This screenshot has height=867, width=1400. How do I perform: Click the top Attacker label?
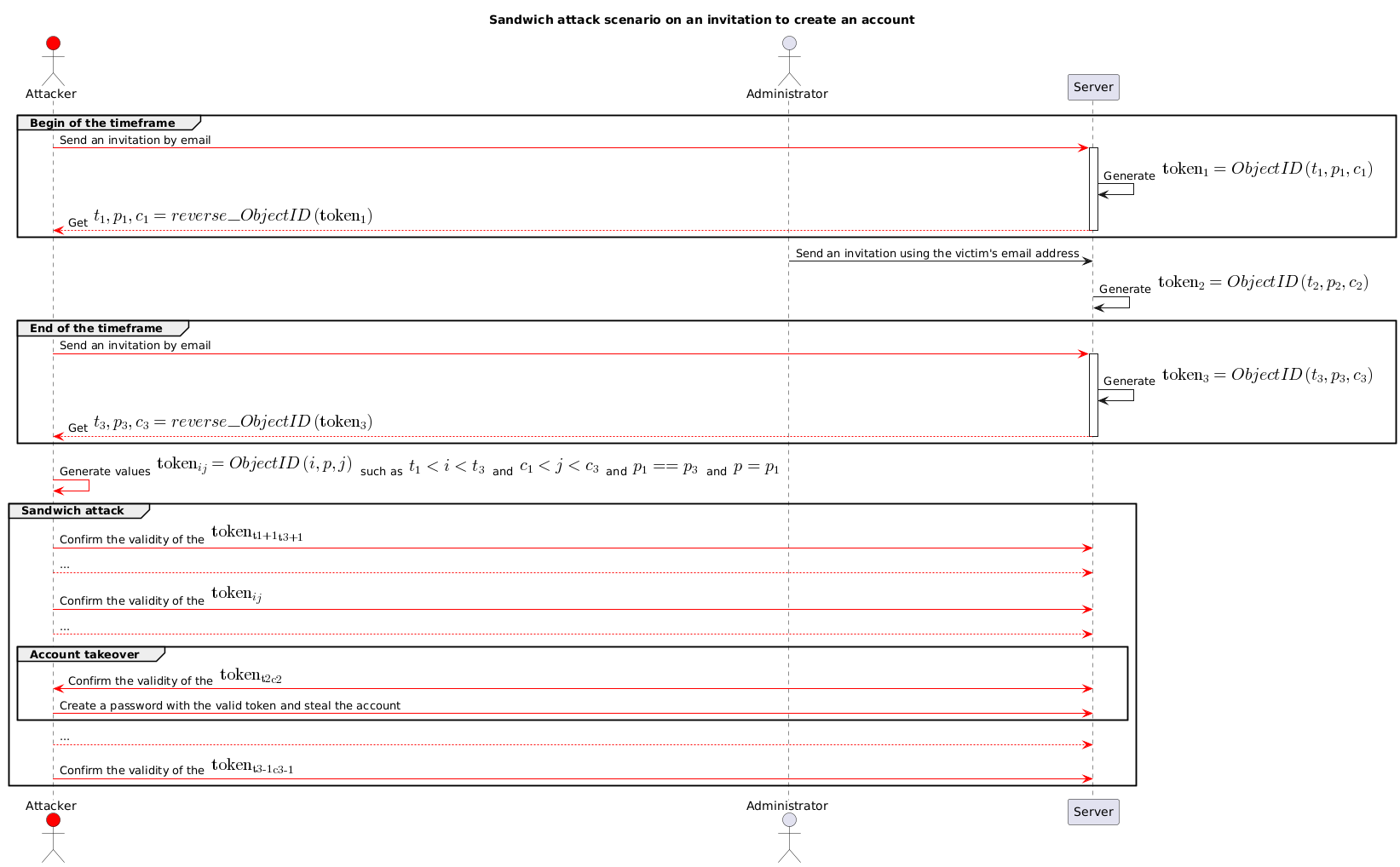[51, 94]
